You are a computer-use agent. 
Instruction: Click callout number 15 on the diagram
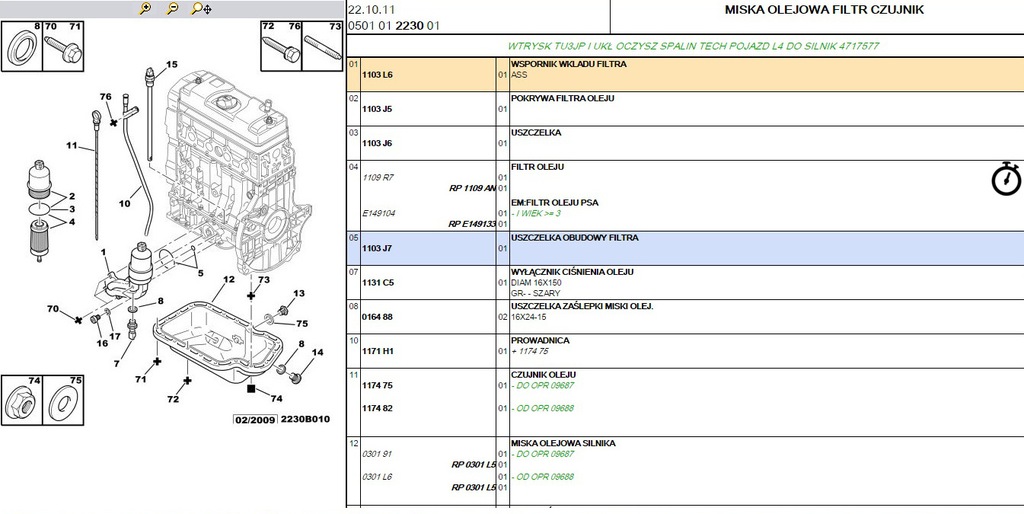pyautogui.click(x=171, y=64)
